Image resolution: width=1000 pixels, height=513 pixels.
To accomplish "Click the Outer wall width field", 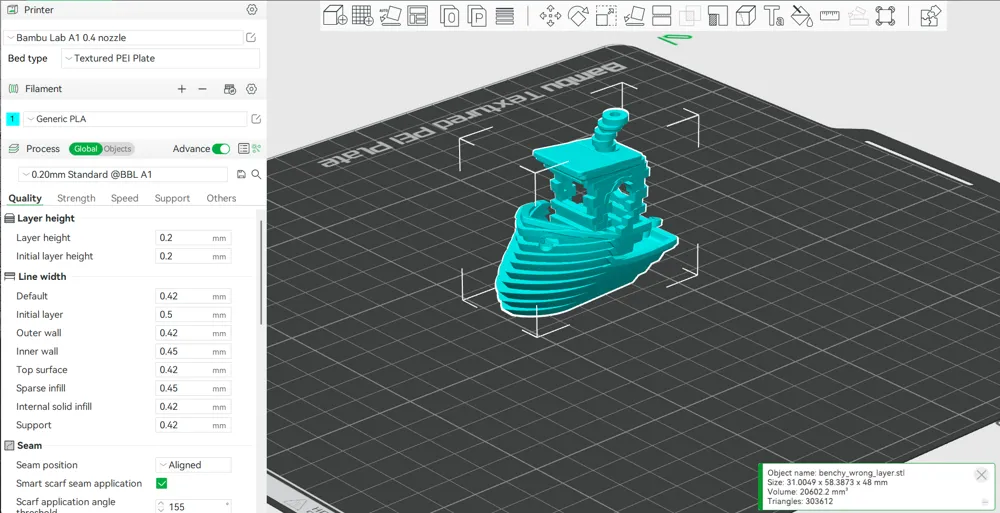I will coord(193,333).
